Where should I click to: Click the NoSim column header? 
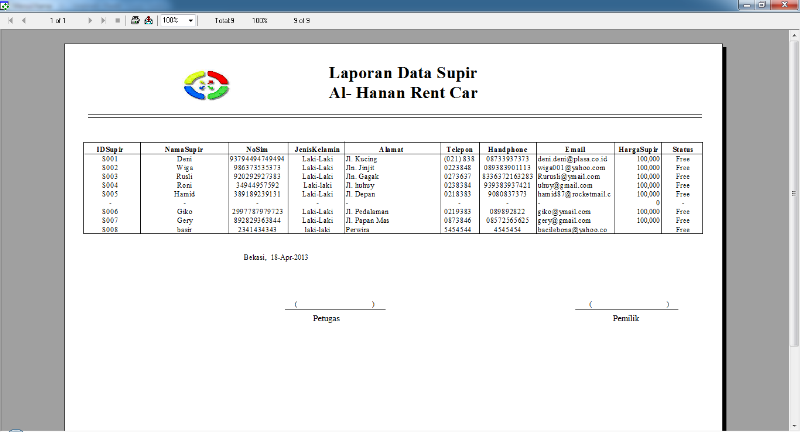click(257, 149)
